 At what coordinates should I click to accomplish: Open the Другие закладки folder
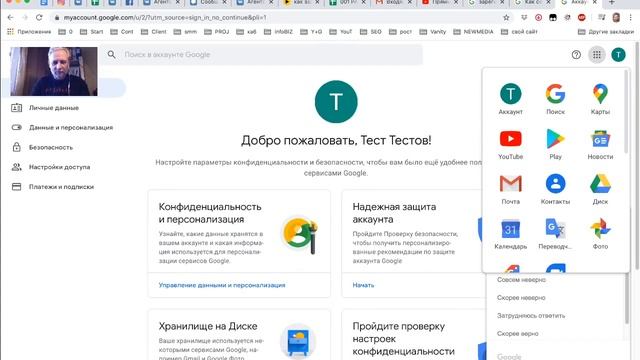(x=606, y=31)
